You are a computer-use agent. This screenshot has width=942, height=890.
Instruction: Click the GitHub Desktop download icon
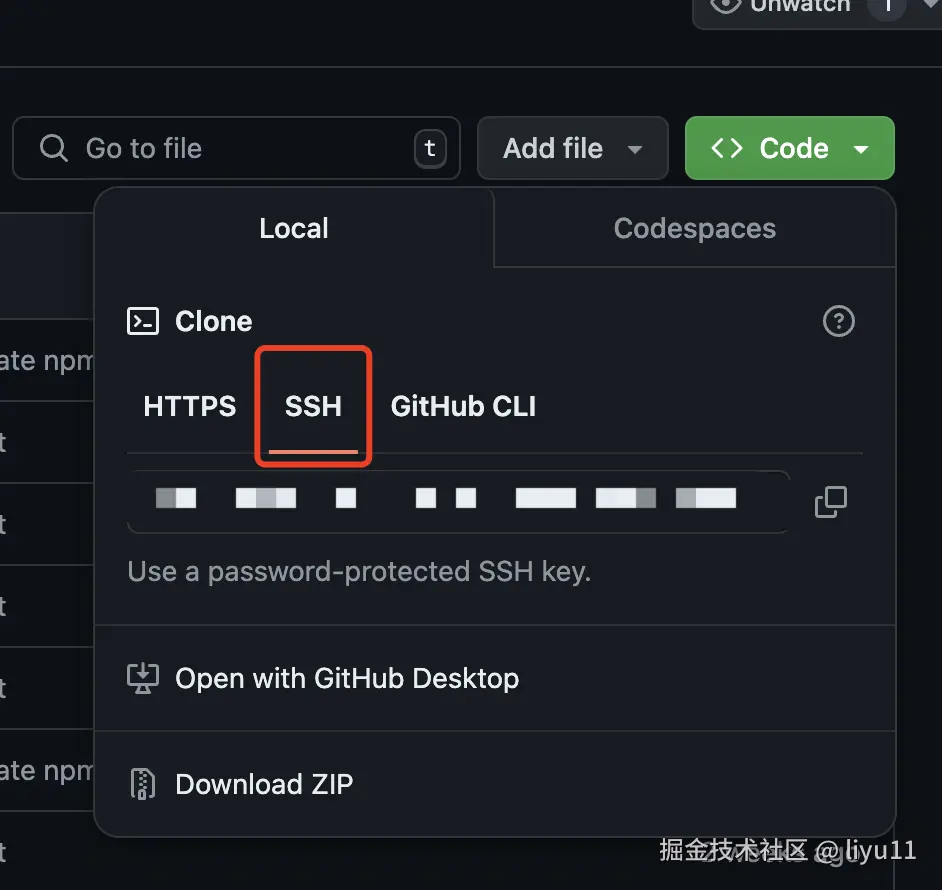click(x=143, y=678)
